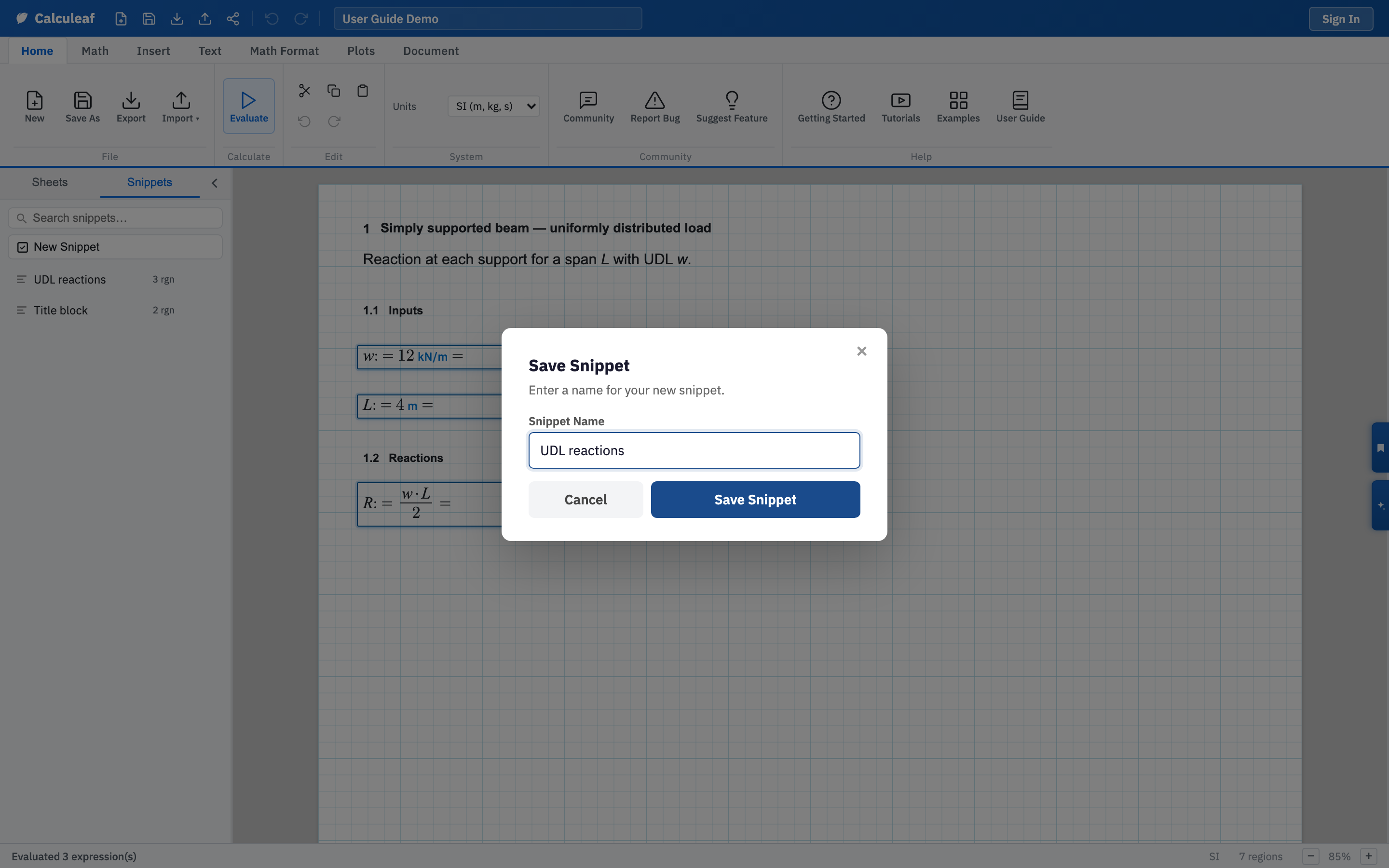Open the Sheets sidebar tab
1389x868 pixels.
click(50, 183)
